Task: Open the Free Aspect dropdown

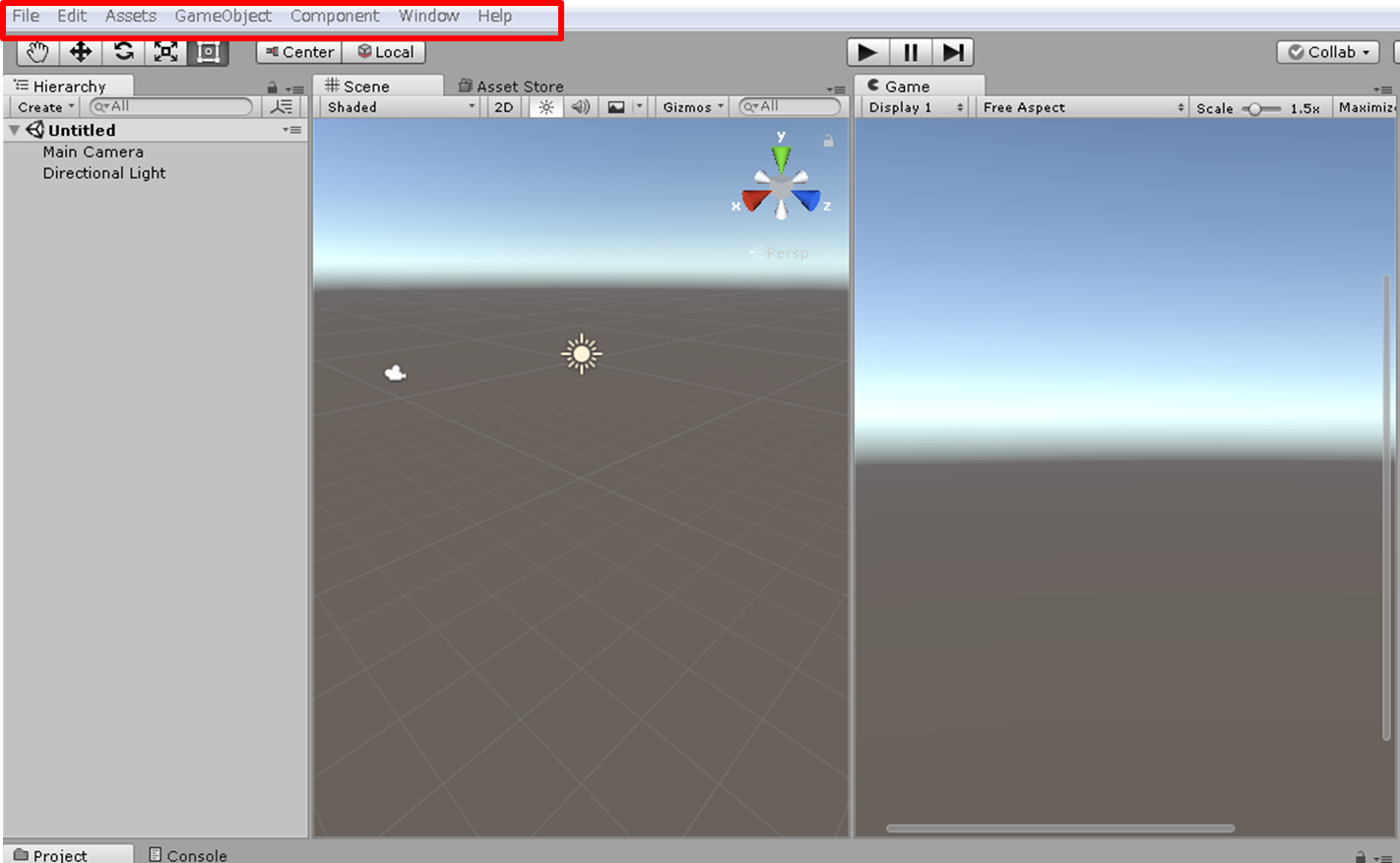Action: pyautogui.click(x=1083, y=107)
